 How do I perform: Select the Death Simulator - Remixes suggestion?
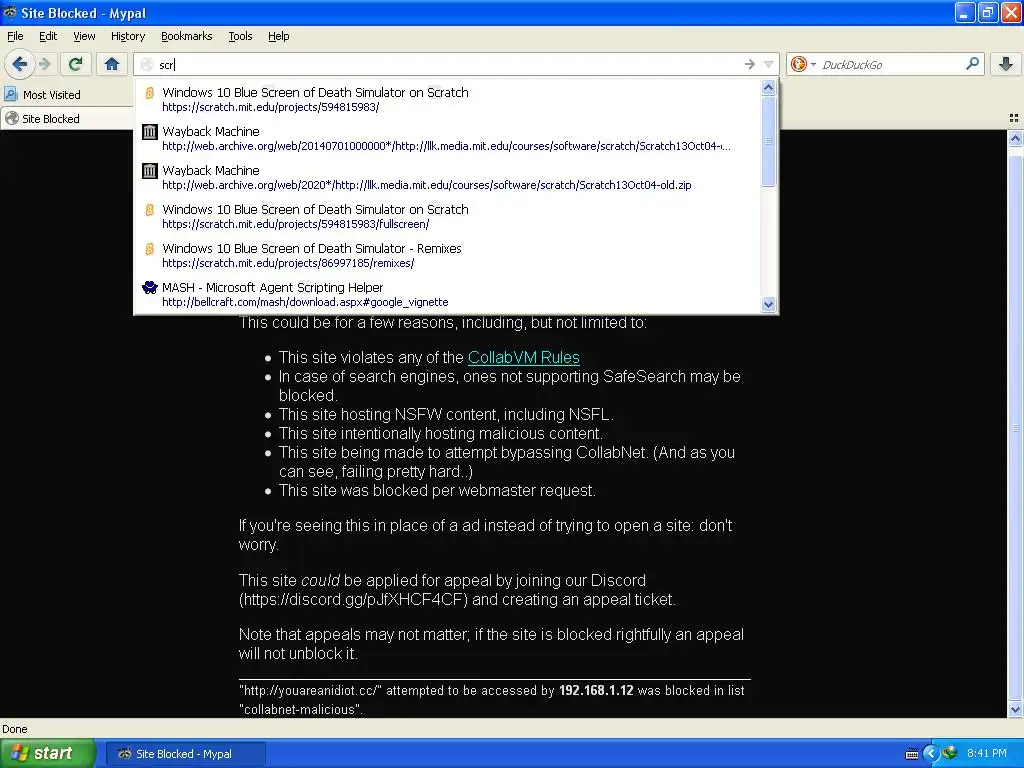pos(448,256)
